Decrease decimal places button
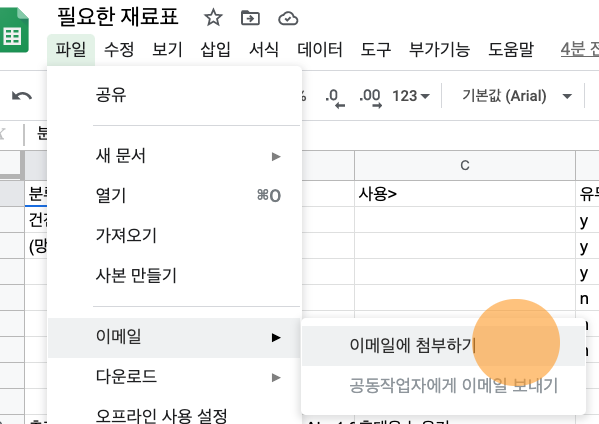599x424 pixels. [335, 97]
